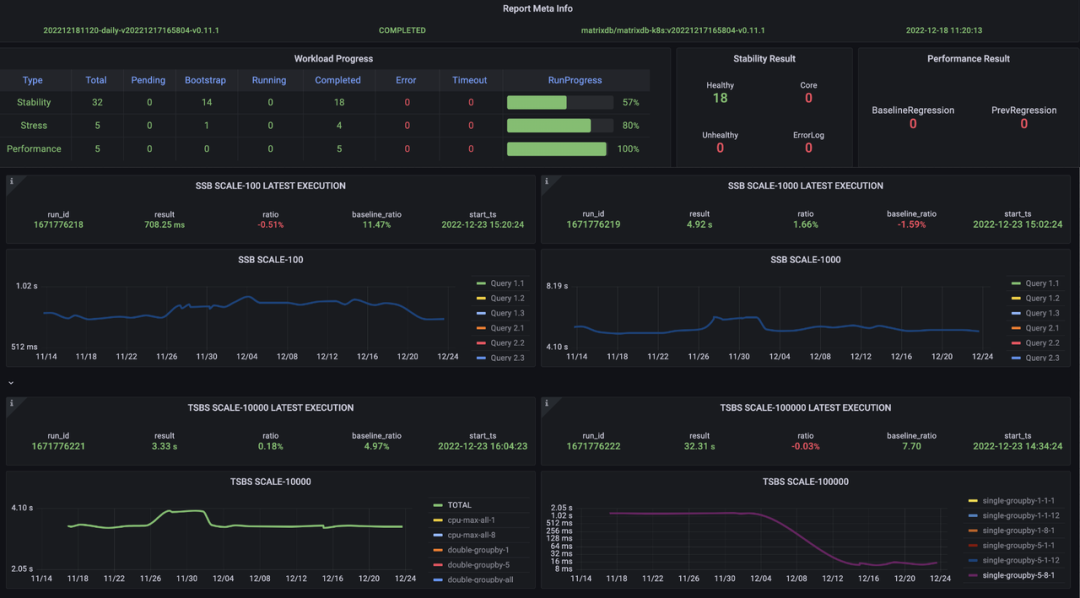Screen dimensions: 1080x598
Task: Collapse the dashboard row with the chevron
Action: tap(11, 382)
